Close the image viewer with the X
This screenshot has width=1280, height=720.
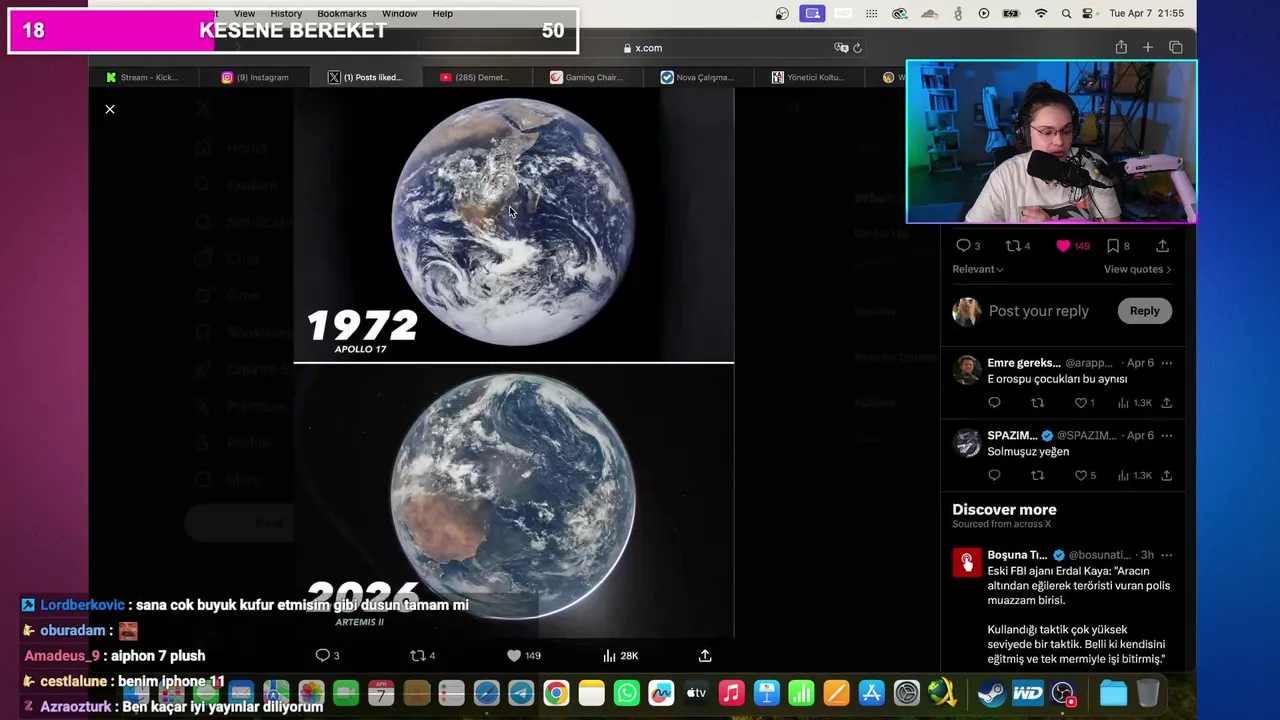(110, 109)
